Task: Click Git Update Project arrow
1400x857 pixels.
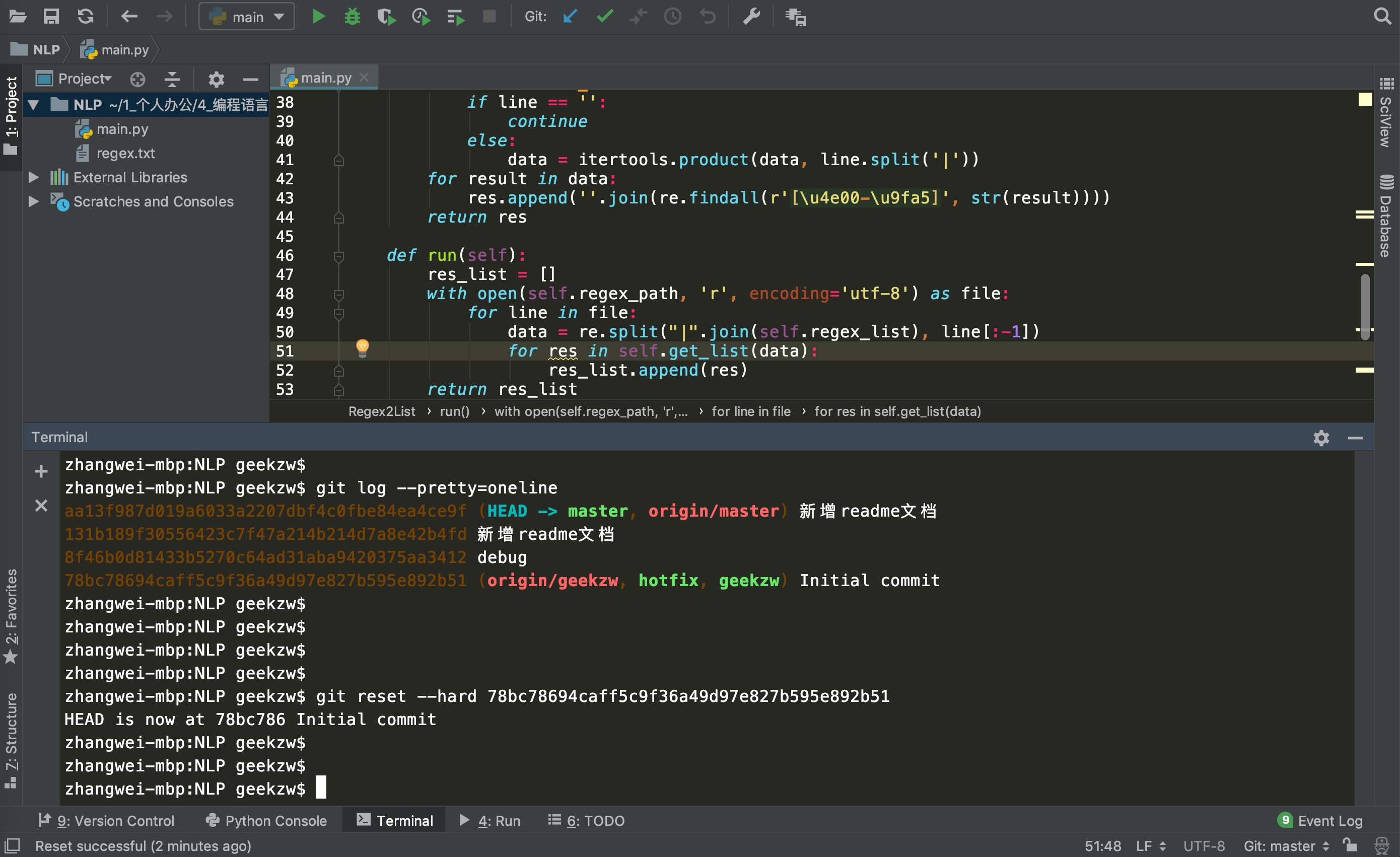Action: point(570,17)
